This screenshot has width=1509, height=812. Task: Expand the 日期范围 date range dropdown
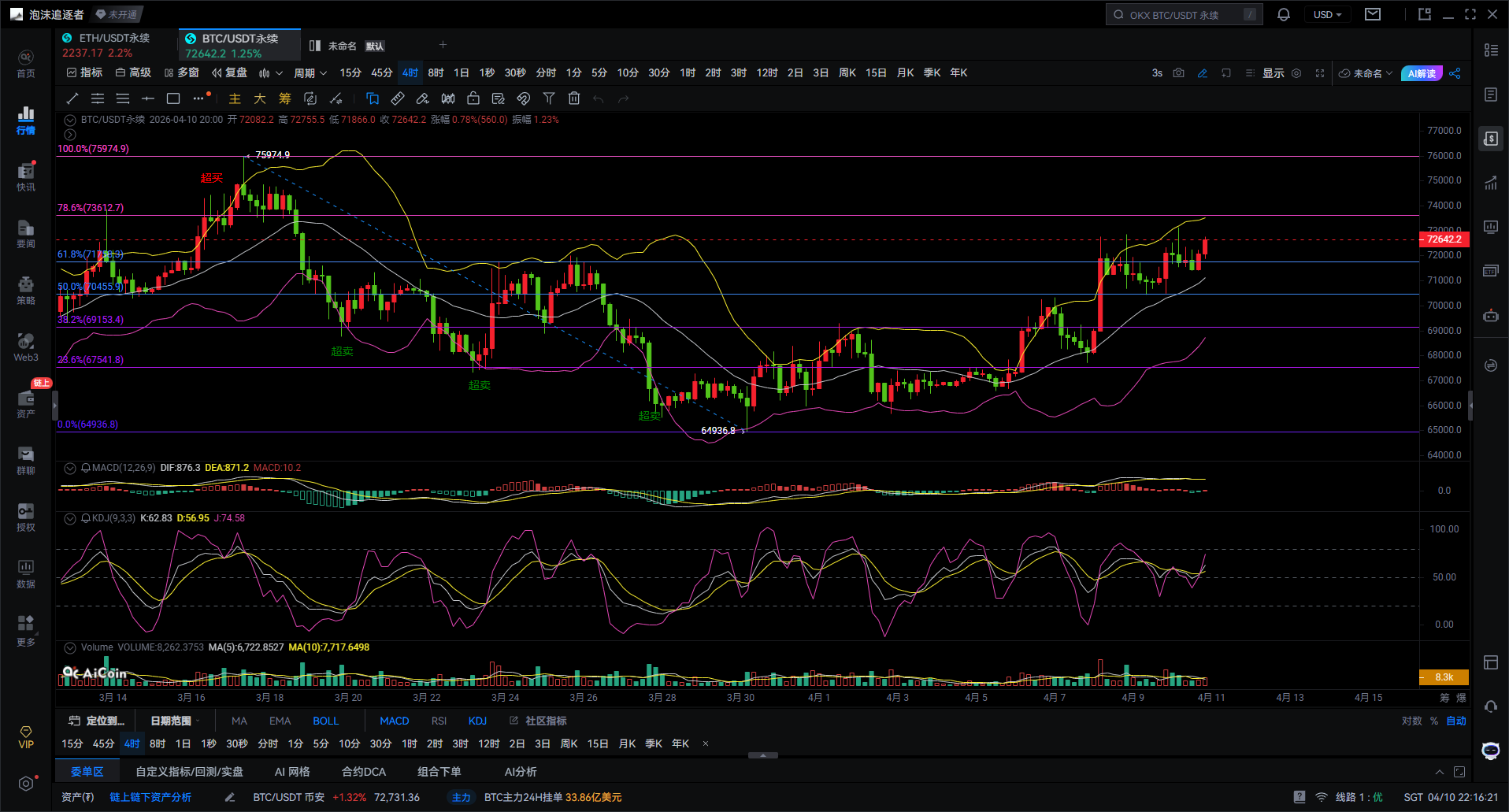coord(174,721)
